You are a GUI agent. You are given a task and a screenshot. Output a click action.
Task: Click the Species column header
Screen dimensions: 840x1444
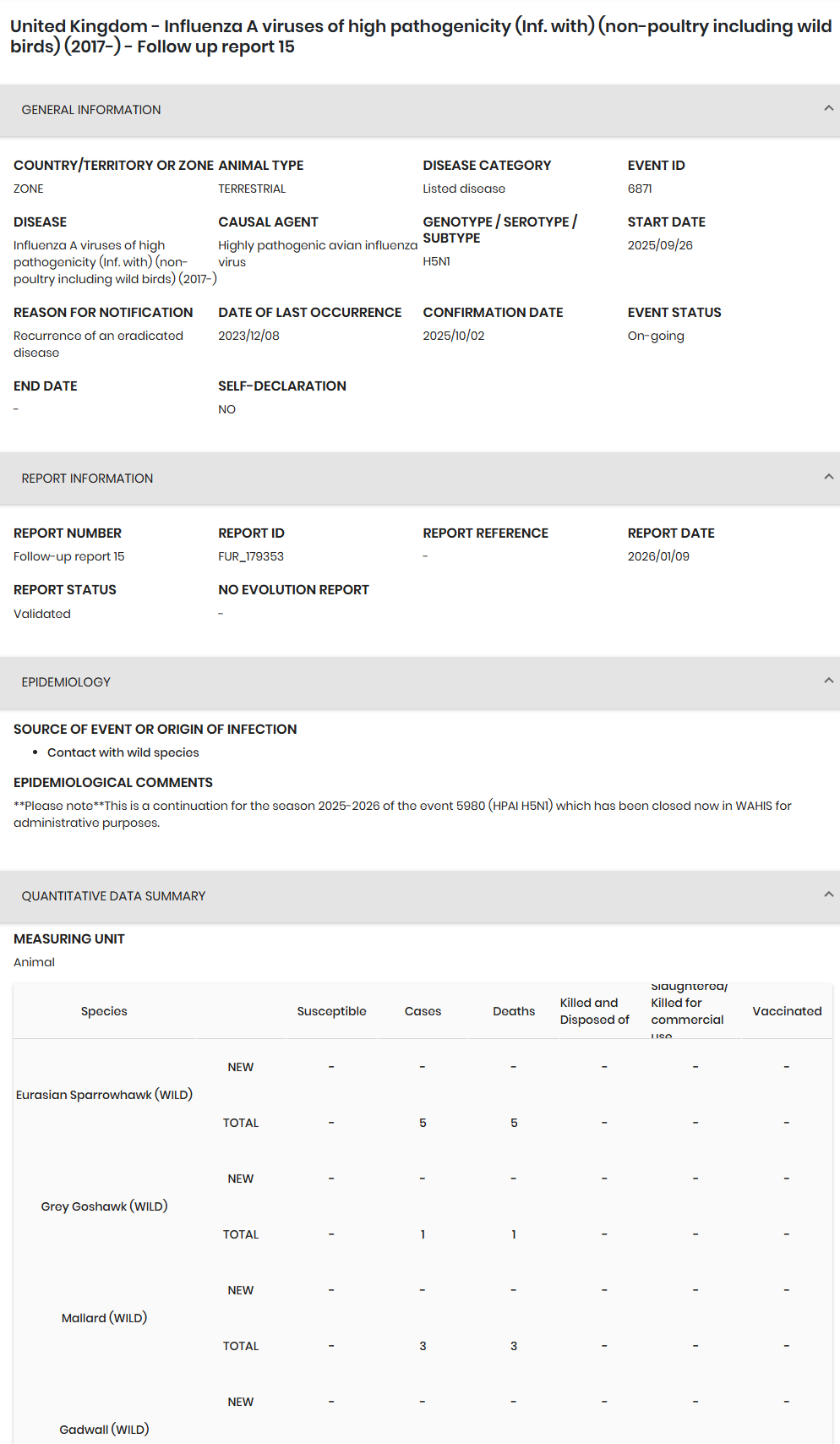tap(104, 1011)
